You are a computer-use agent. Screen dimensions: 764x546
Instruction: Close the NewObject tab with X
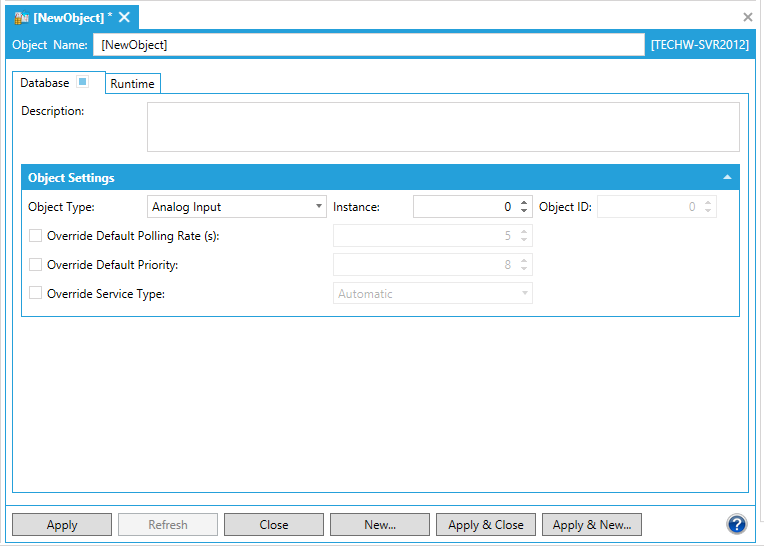pyautogui.click(x=125, y=18)
